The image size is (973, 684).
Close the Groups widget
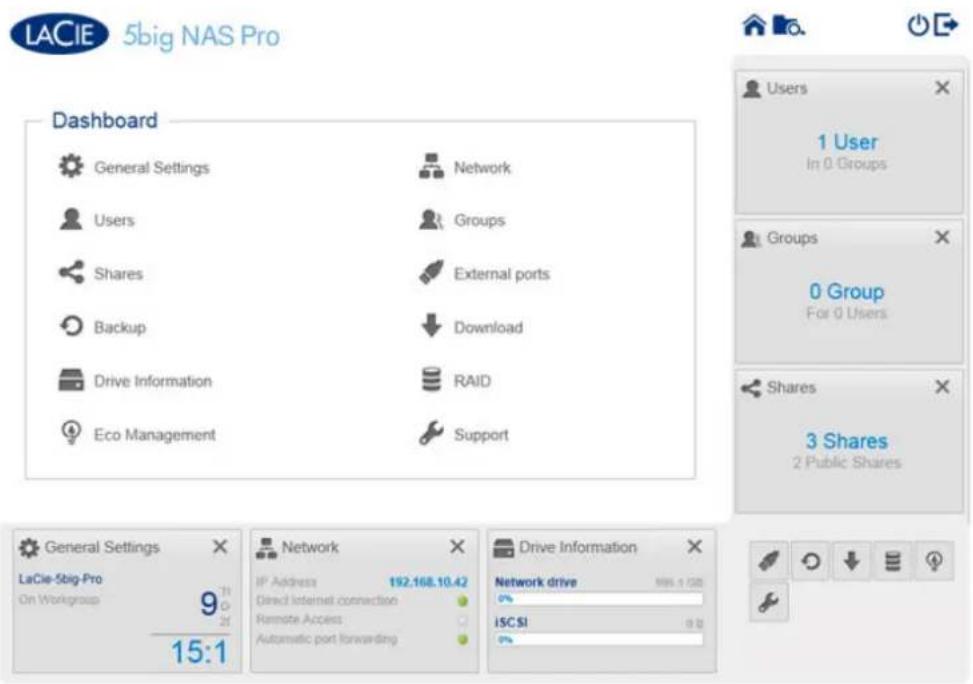click(x=942, y=237)
